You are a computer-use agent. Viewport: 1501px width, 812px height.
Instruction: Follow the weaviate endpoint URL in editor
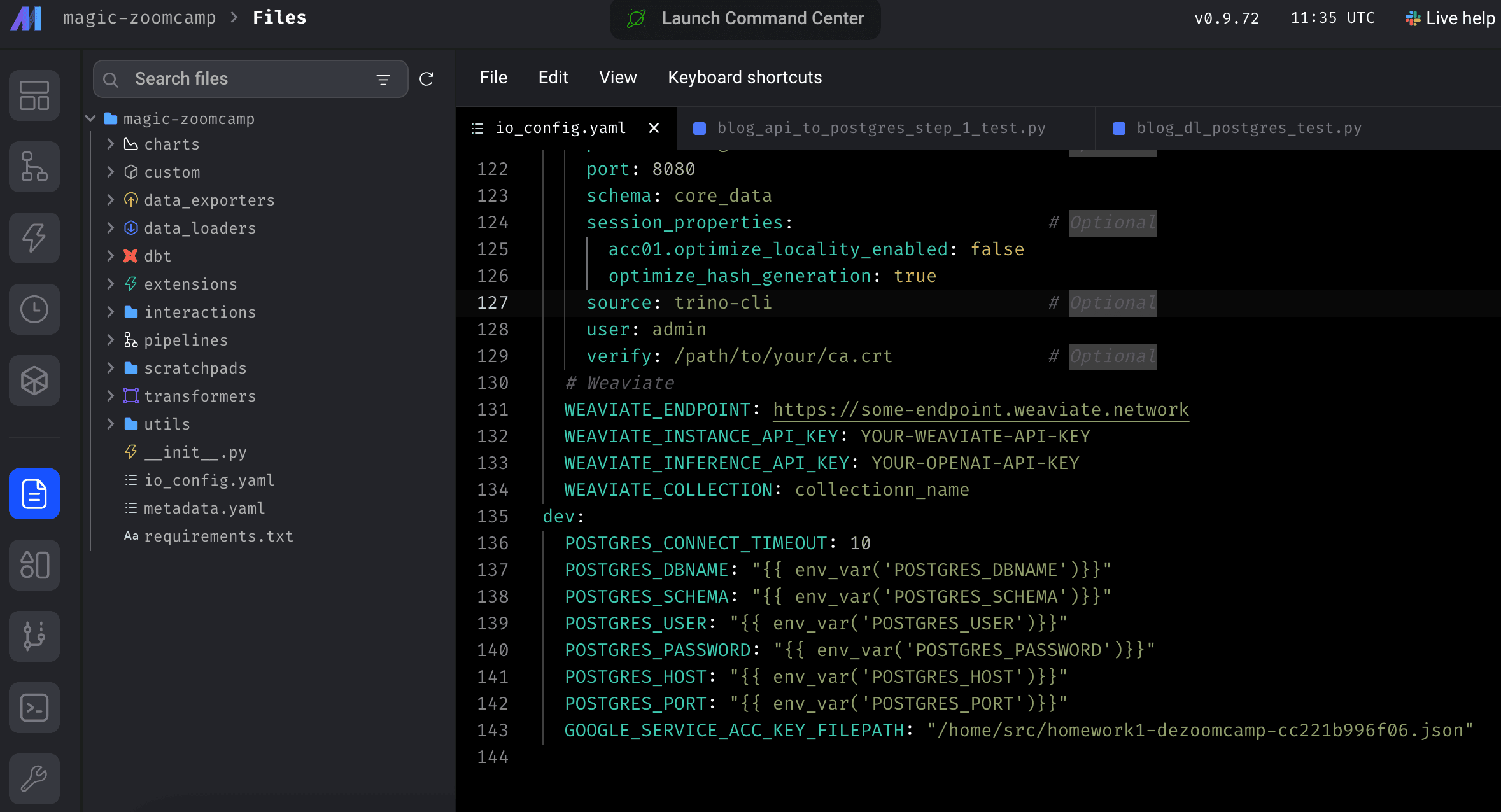coord(981,410)
